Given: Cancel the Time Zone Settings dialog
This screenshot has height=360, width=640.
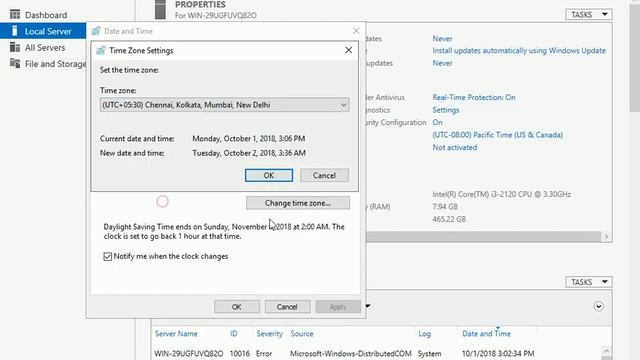Looking at the screenshot, I should click(x=324, y=176).
